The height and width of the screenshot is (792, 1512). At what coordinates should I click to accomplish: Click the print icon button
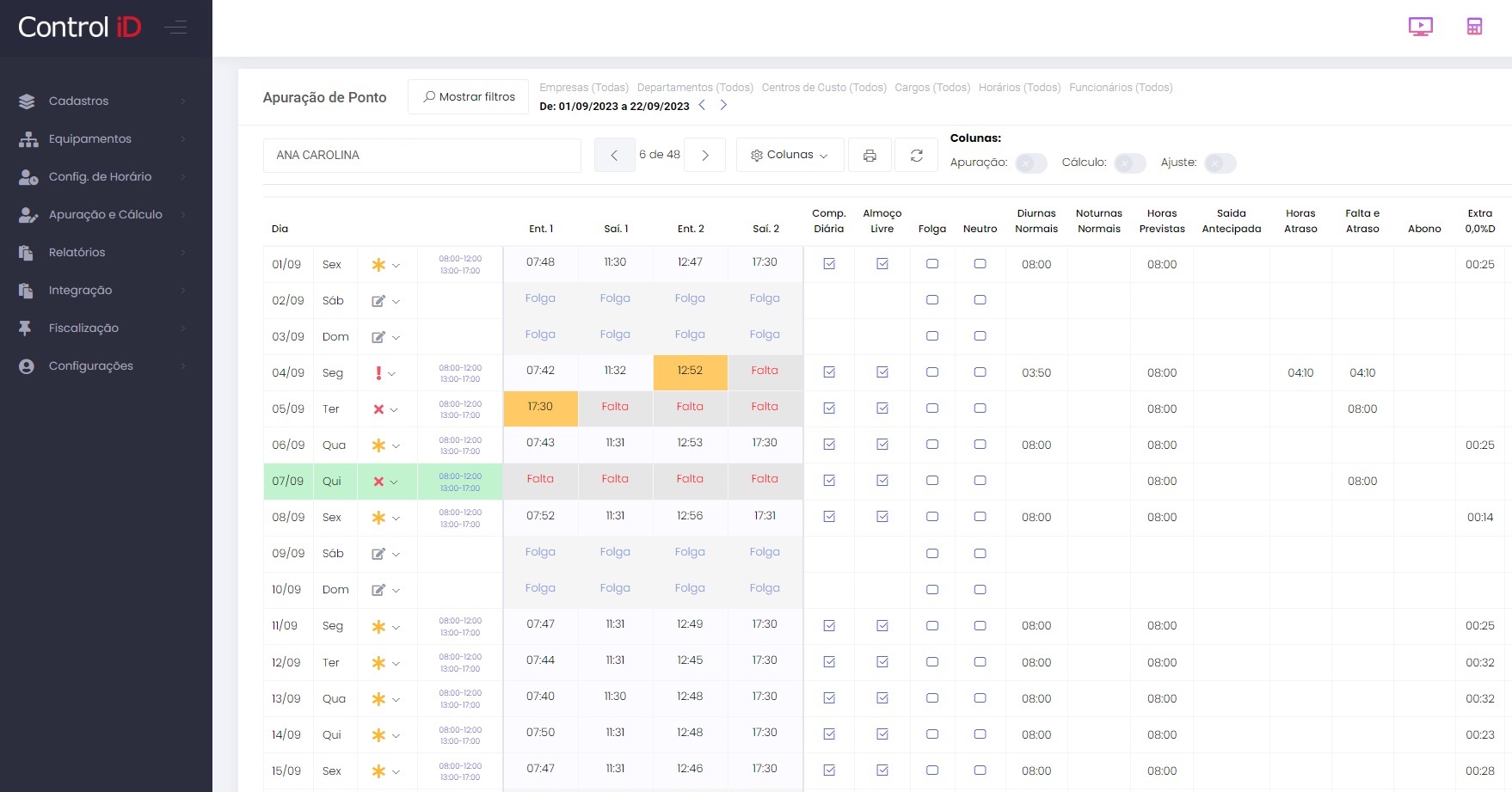tap(870, 156)
